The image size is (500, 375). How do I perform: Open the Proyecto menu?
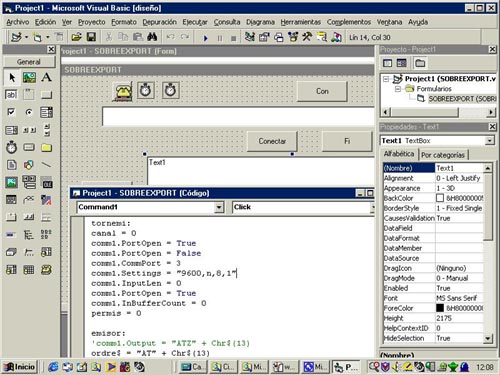pos(92,22)
